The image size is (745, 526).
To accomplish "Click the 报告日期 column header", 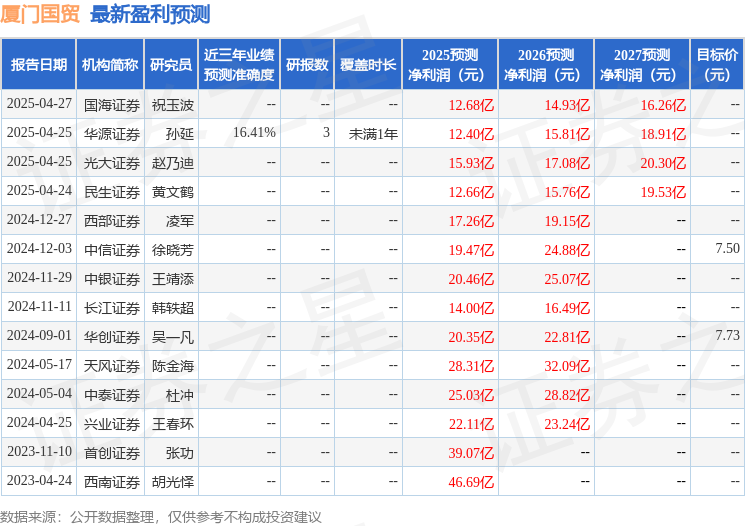I will tap(38, 65).
